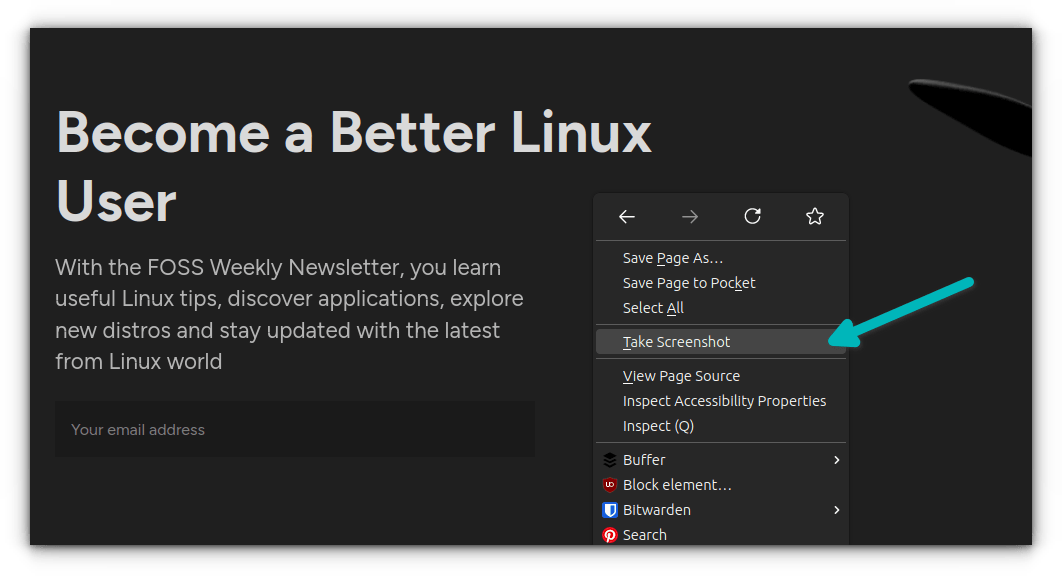Screen dimensions: 1062x577
Task: Click the Pinterest logo icon
Action: click(x=610, y=535)
